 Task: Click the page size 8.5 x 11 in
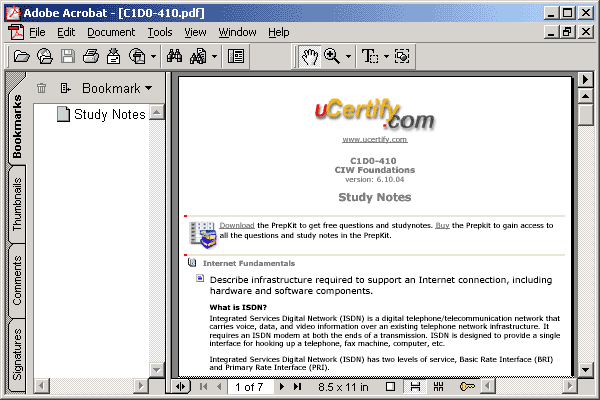point(343,387)
